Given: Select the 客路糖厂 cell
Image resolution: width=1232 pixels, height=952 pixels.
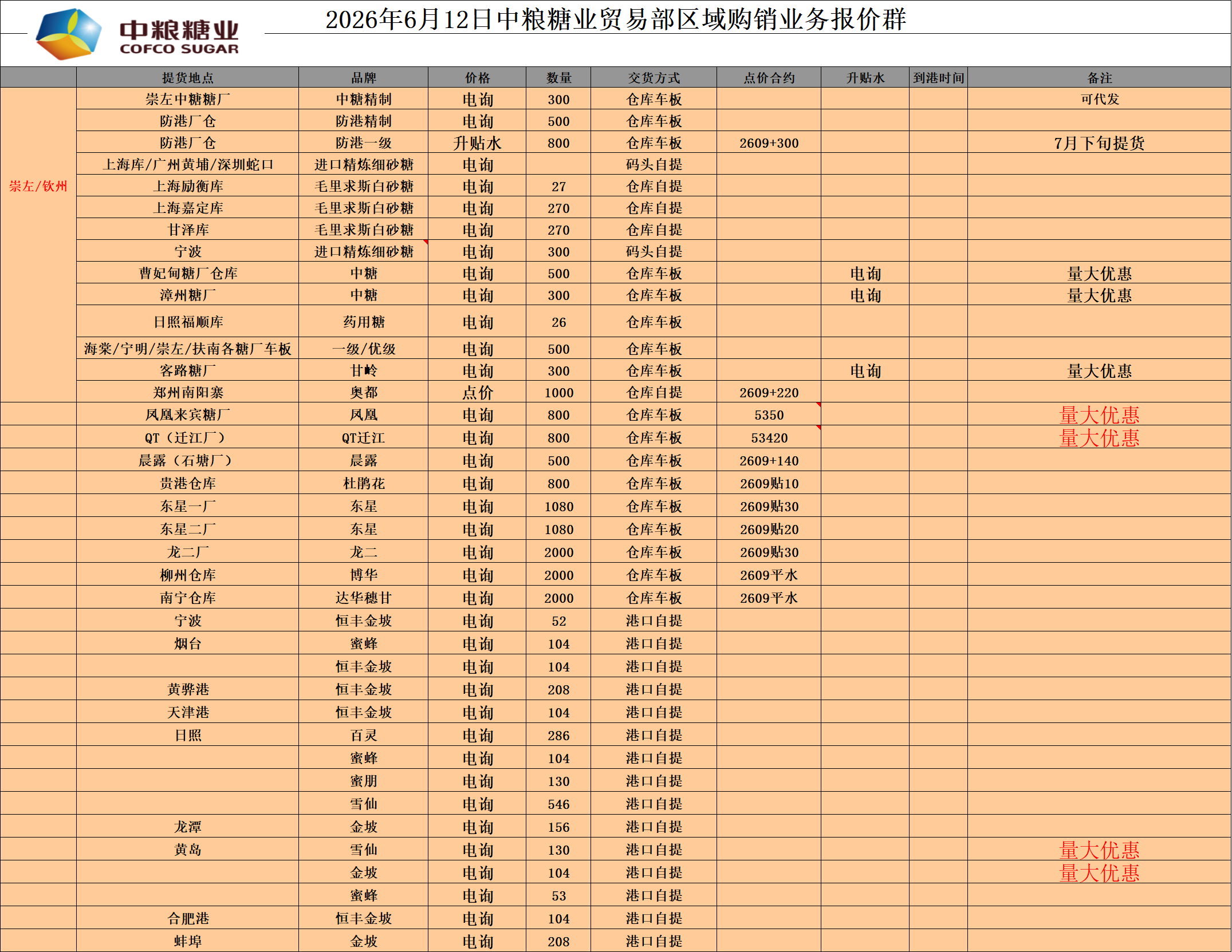Looking at the screenshot, I should click(x=188, y=371).
